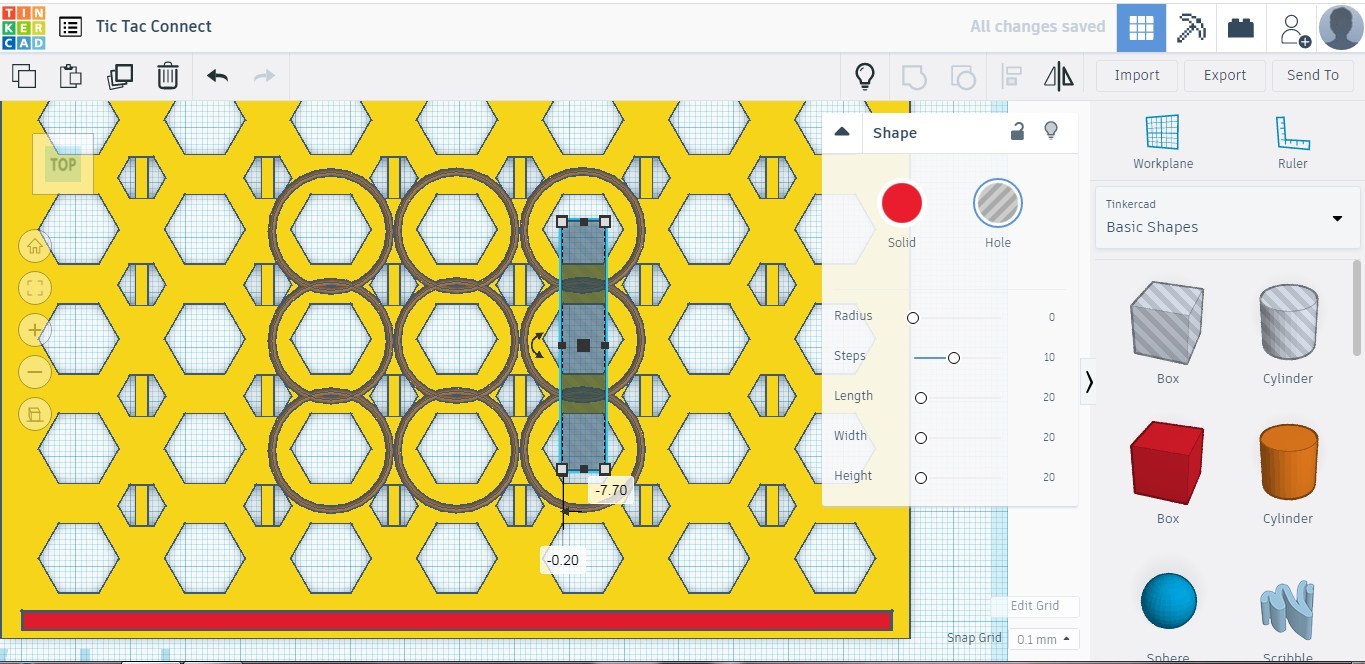
Task: Click the Export button
Action: tap(1225, 76)
